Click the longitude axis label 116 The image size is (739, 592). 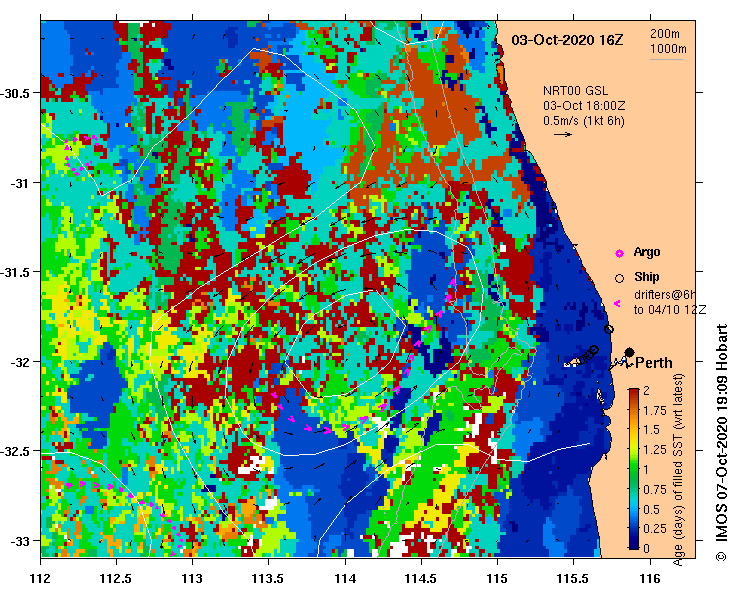click(x=650, y=578)
